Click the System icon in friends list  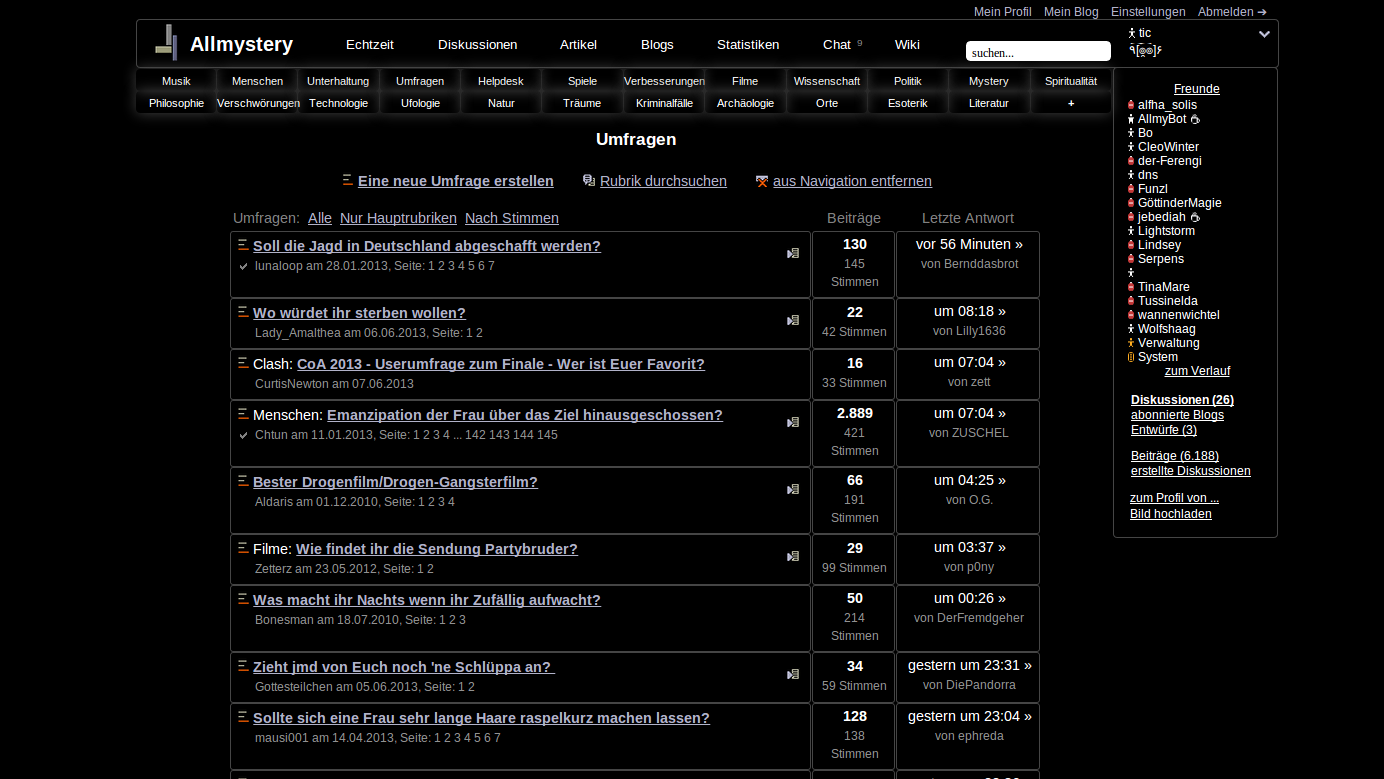pyautogui.click(x=1131, y=357)
